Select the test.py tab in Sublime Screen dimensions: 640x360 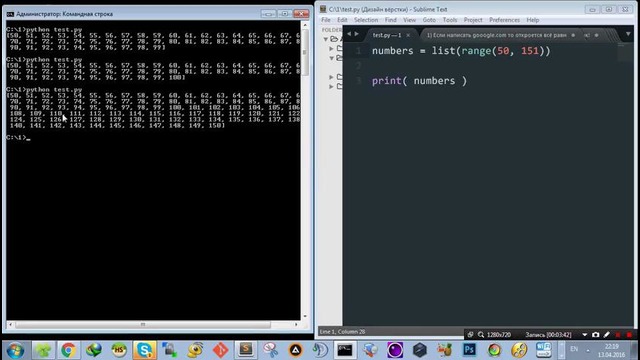387,35
